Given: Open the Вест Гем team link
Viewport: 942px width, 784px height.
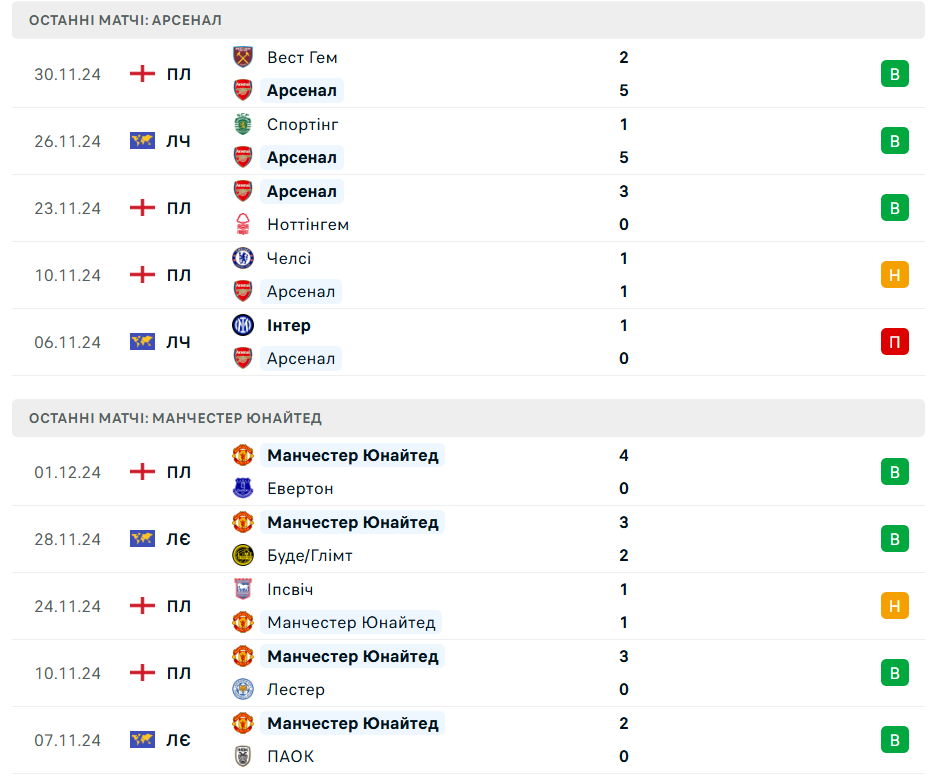Looking at the screenshot, I should click(x=302, y=57).
